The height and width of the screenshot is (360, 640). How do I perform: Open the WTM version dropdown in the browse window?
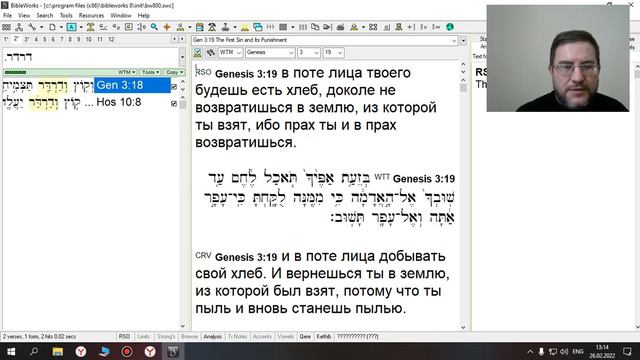[230, 53]
